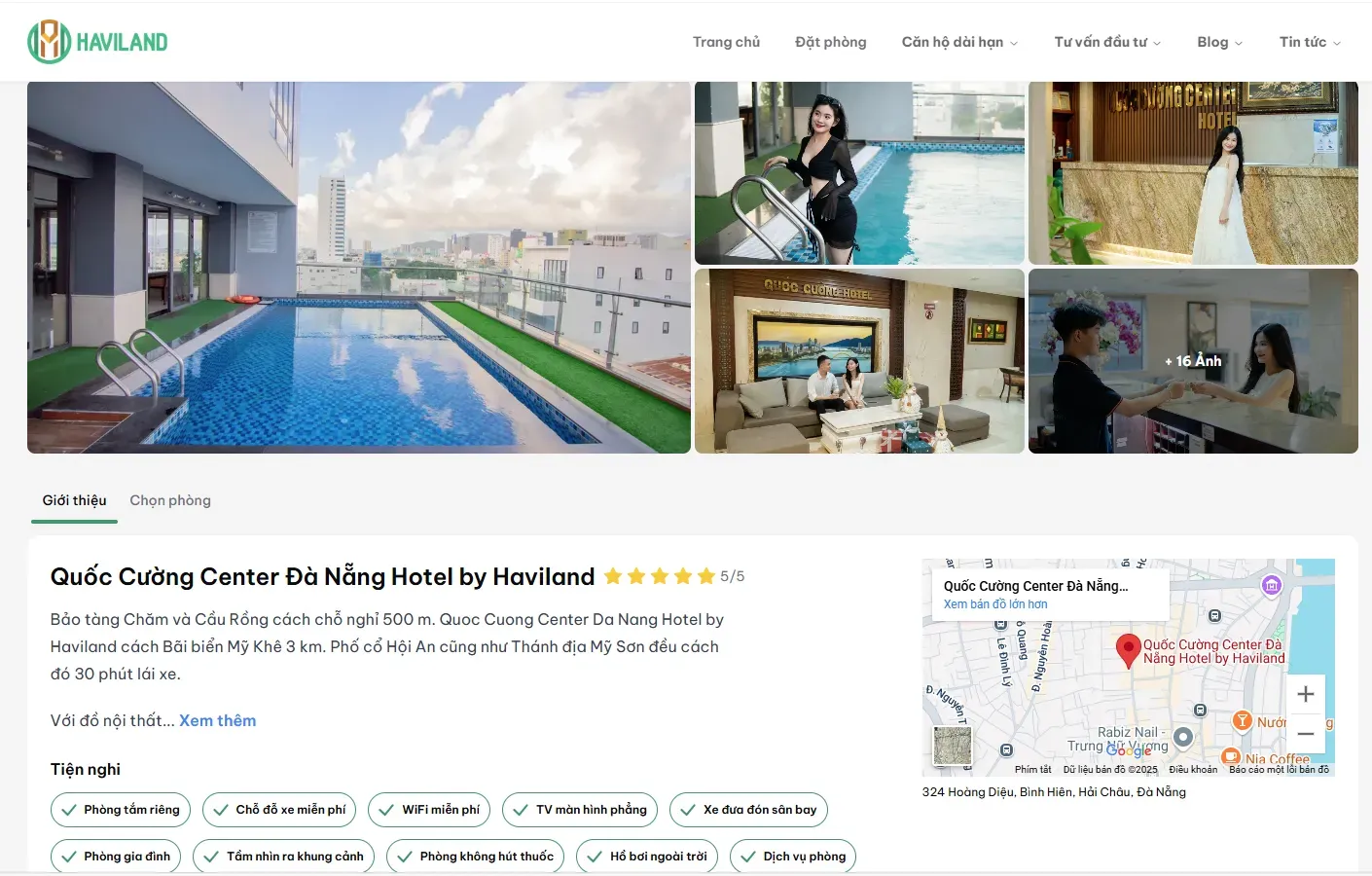The height and width of the screenshot is (876, 1372).
Task: Expand the Tư vấn đầu tư menu
Action: click(x=1107, y=42)
